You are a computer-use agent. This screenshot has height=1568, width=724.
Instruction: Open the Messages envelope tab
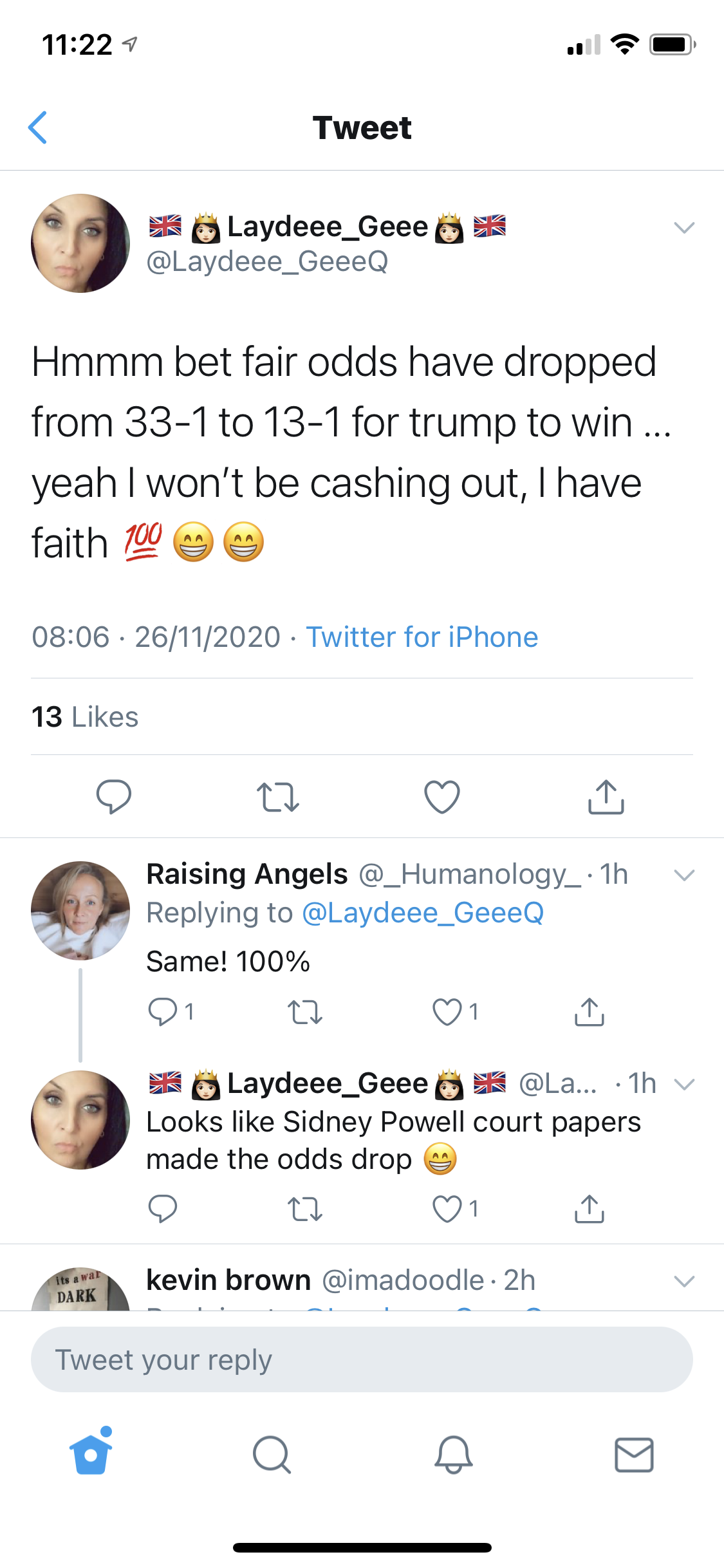[634, 1455]
